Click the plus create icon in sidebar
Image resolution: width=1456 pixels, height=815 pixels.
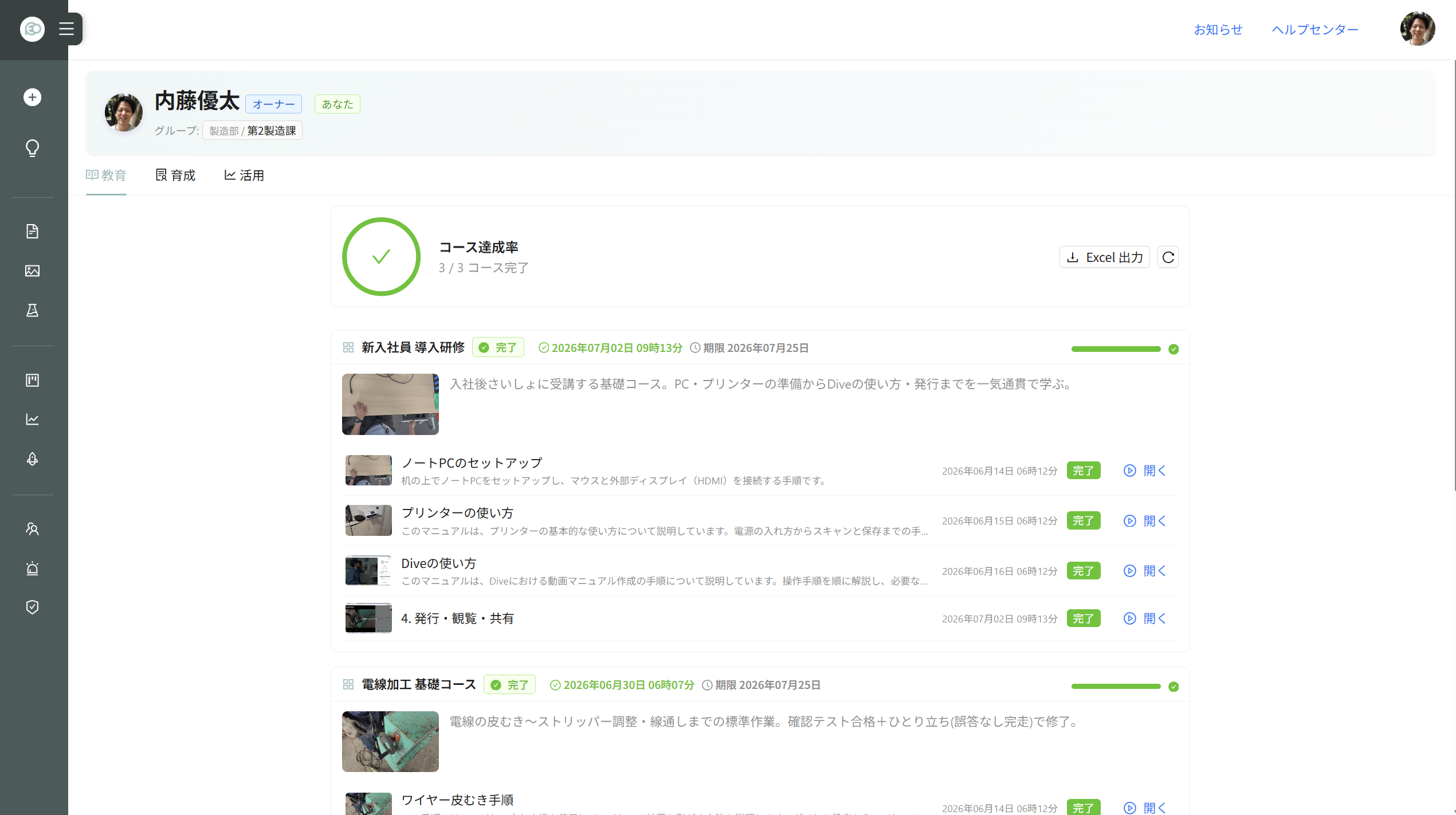pos(32,97)
